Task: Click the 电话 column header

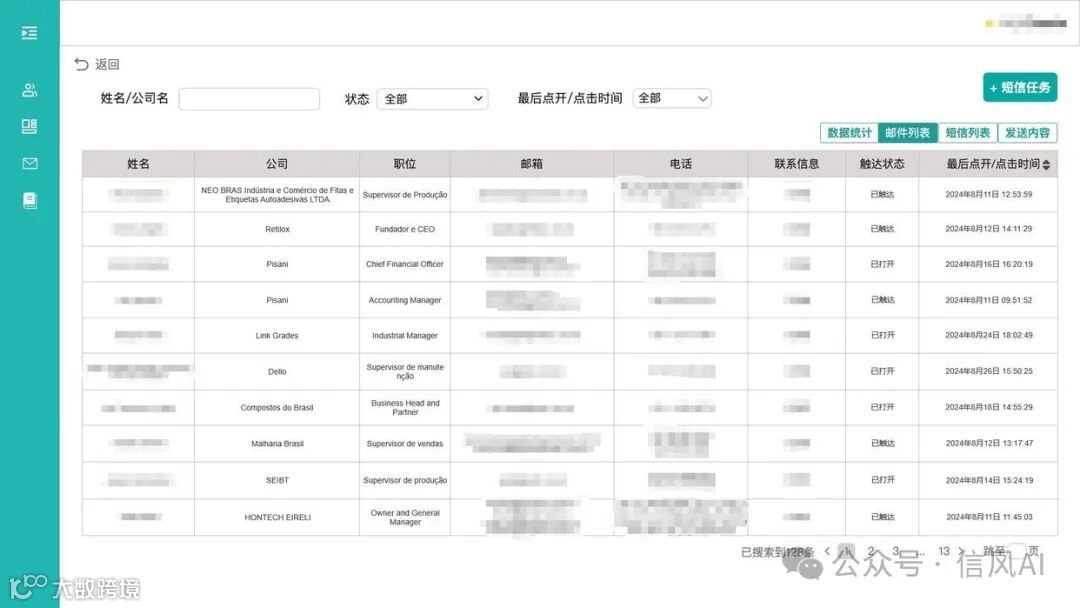Action: (681, 164)
